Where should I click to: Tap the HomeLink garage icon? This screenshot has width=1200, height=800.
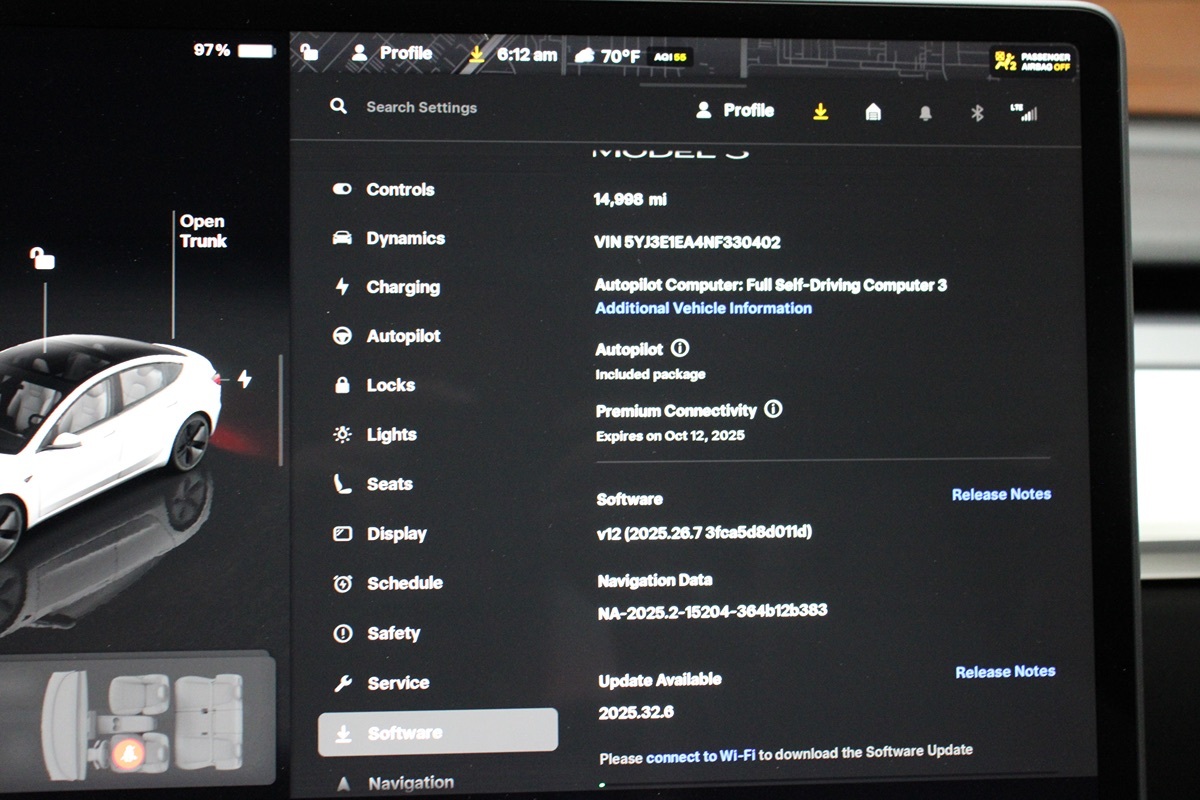873,112
